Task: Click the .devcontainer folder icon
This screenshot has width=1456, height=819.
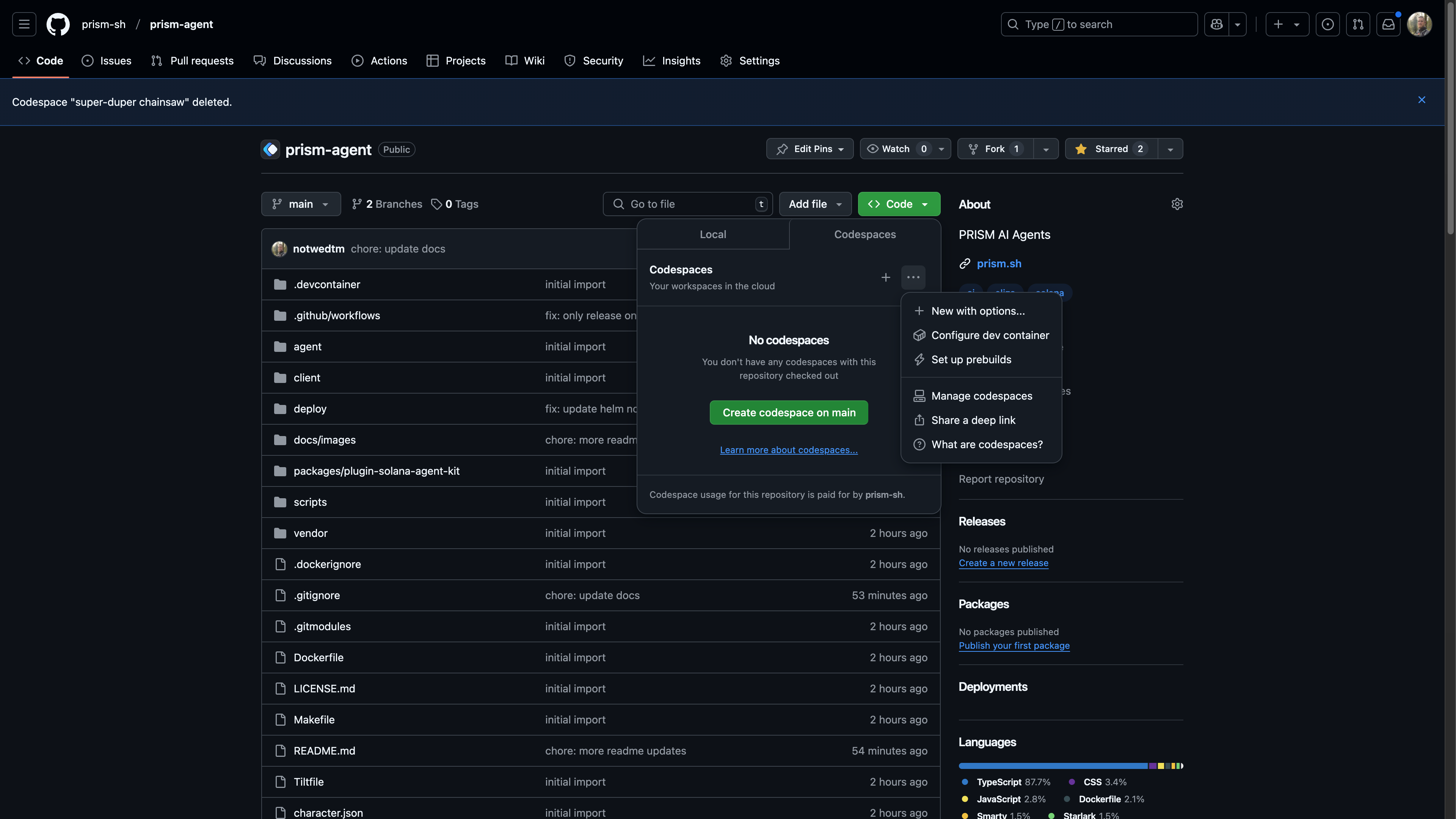Action: pos(280,284)
